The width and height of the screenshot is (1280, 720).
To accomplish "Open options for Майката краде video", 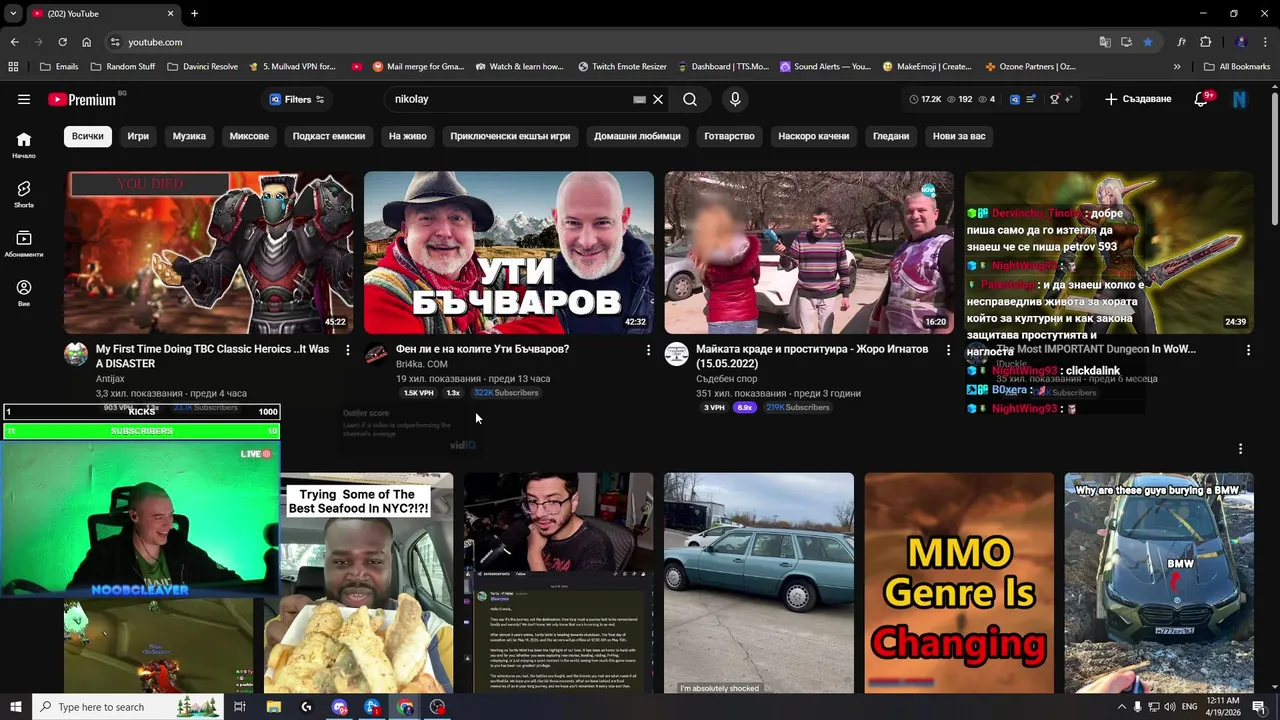I will (948, 350).
